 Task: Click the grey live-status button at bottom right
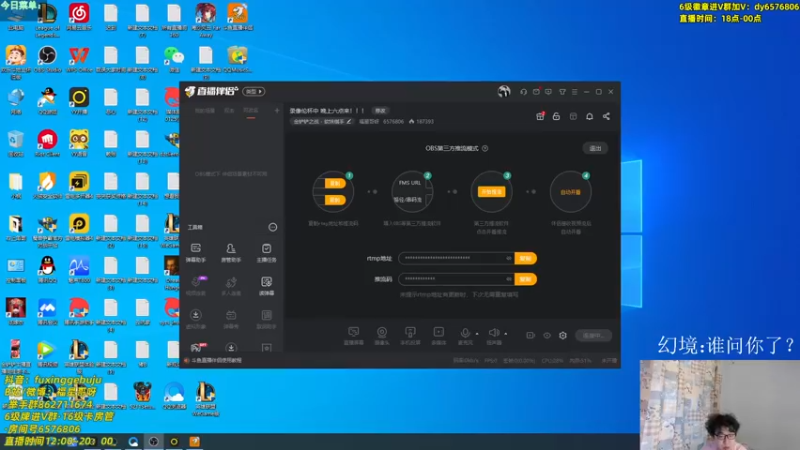point(593,336)
